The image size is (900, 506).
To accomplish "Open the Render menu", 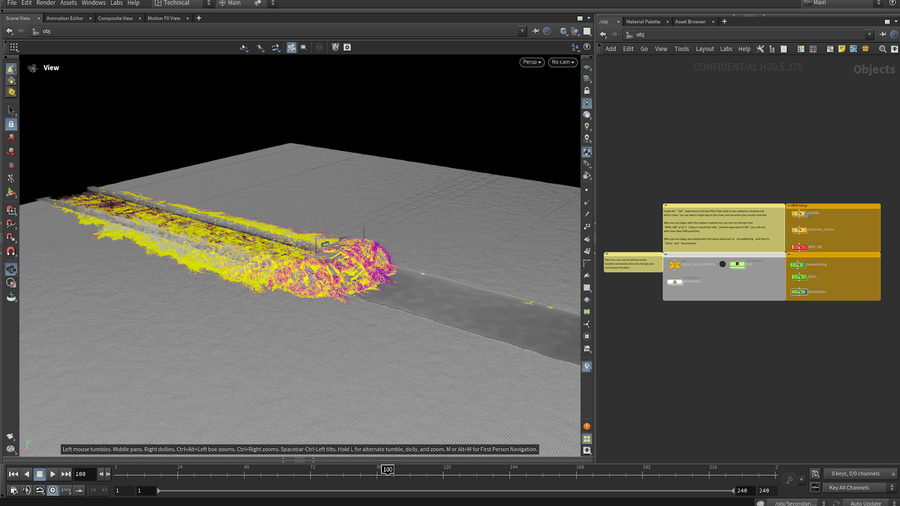I will pyautogui.click(x=46, y=3).
